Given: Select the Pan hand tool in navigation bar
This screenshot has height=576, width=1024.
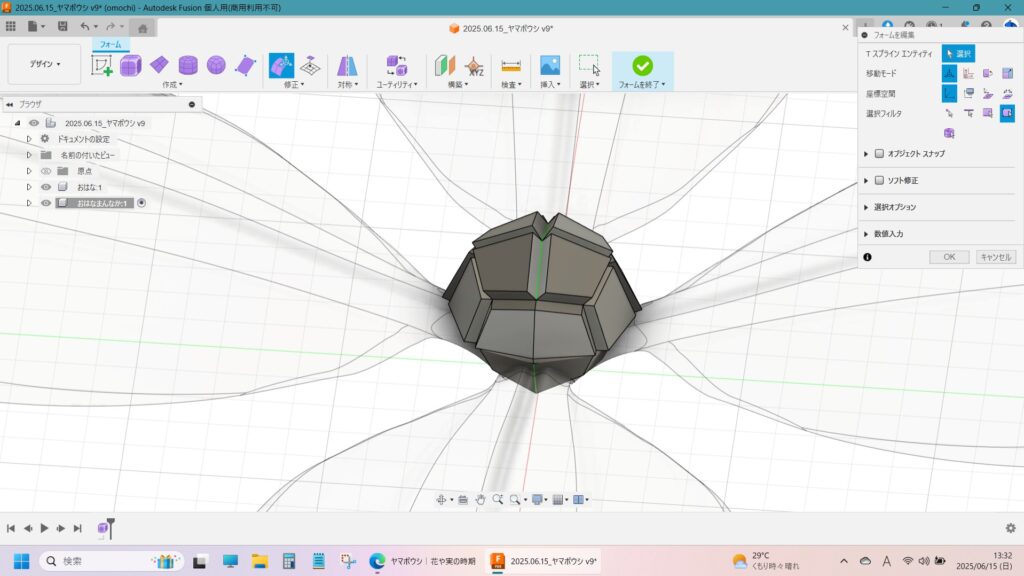Looking at the screenshot, I should 480,499.
